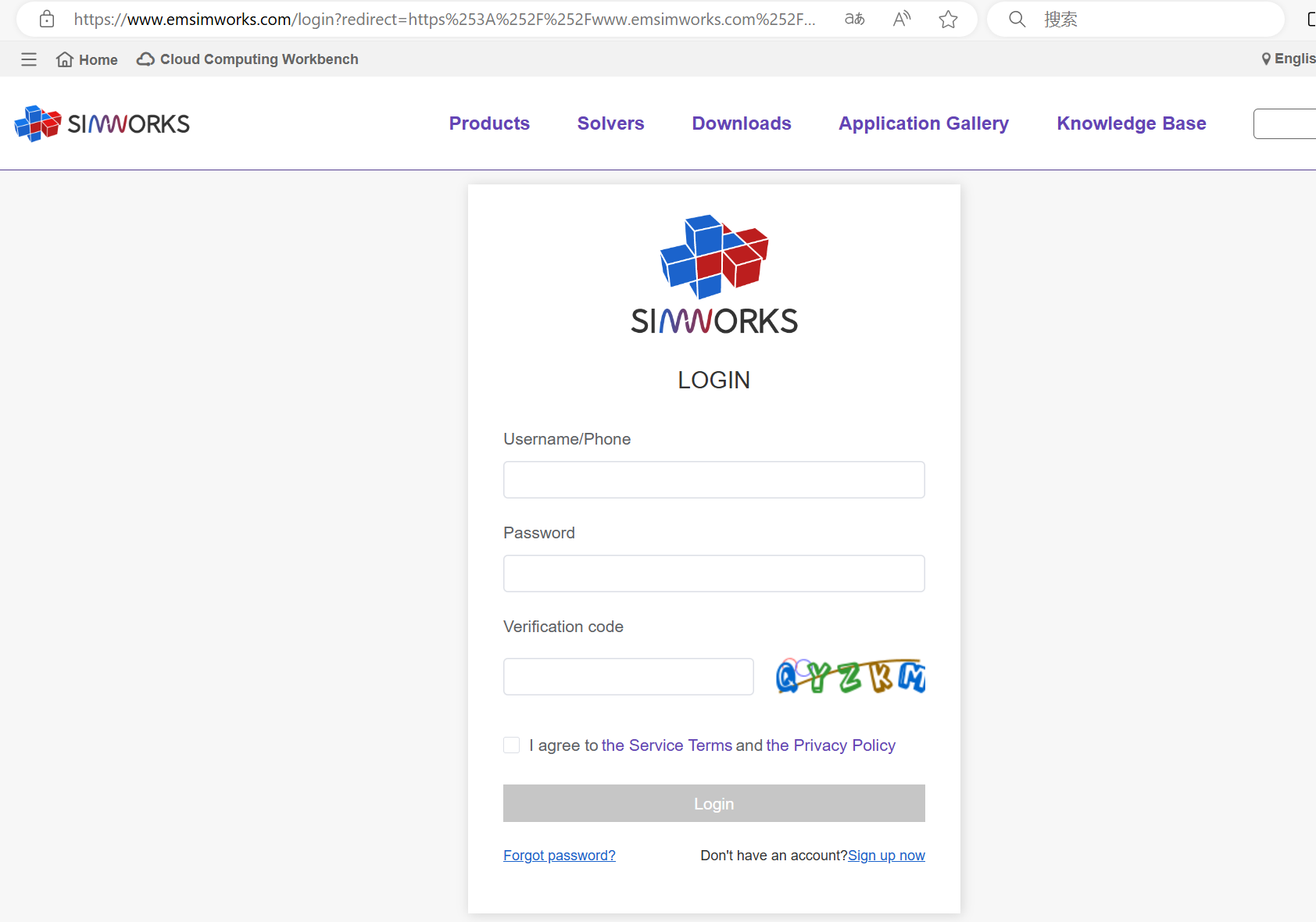Open the Products menu
The image size is (1316, 922).
pos(489,123)
